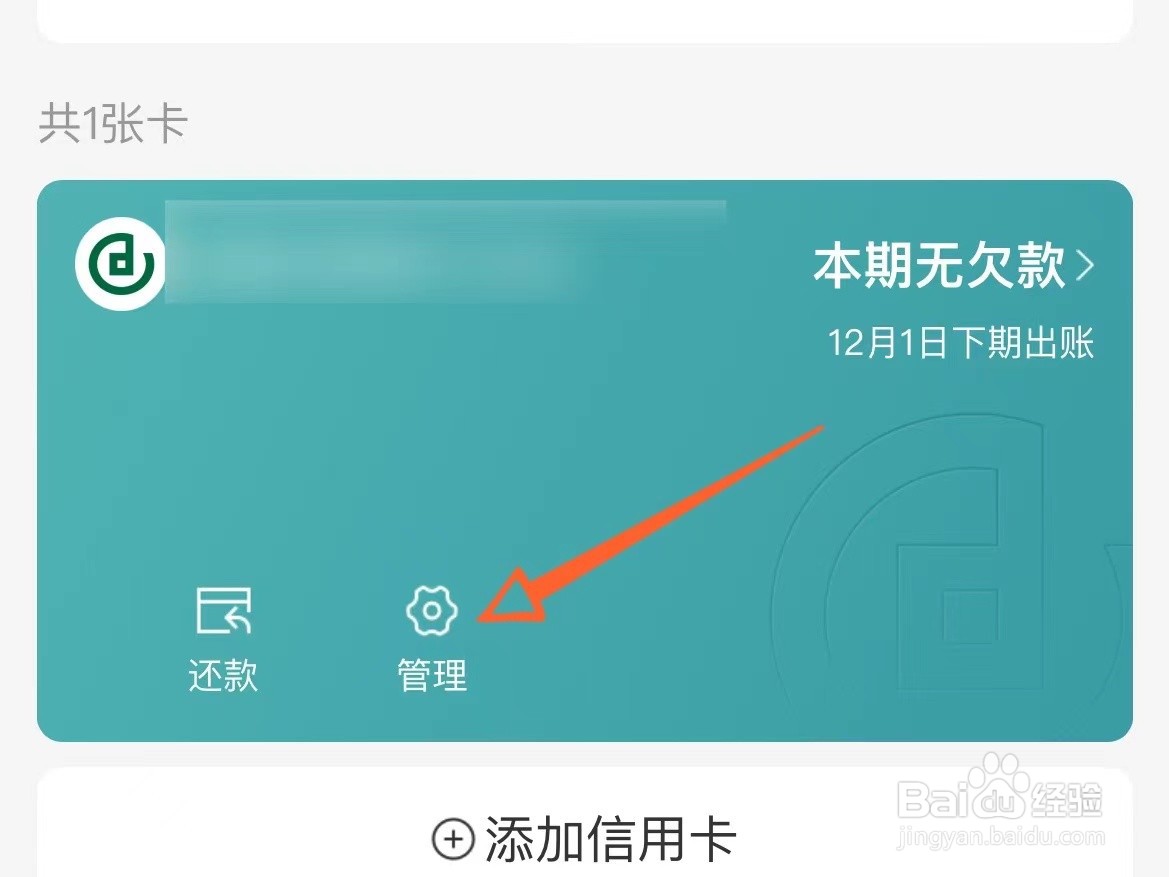Viewport: 1169px width, 877px height.
Task: Tap the 添加信用卡 text
Action: 611,839
